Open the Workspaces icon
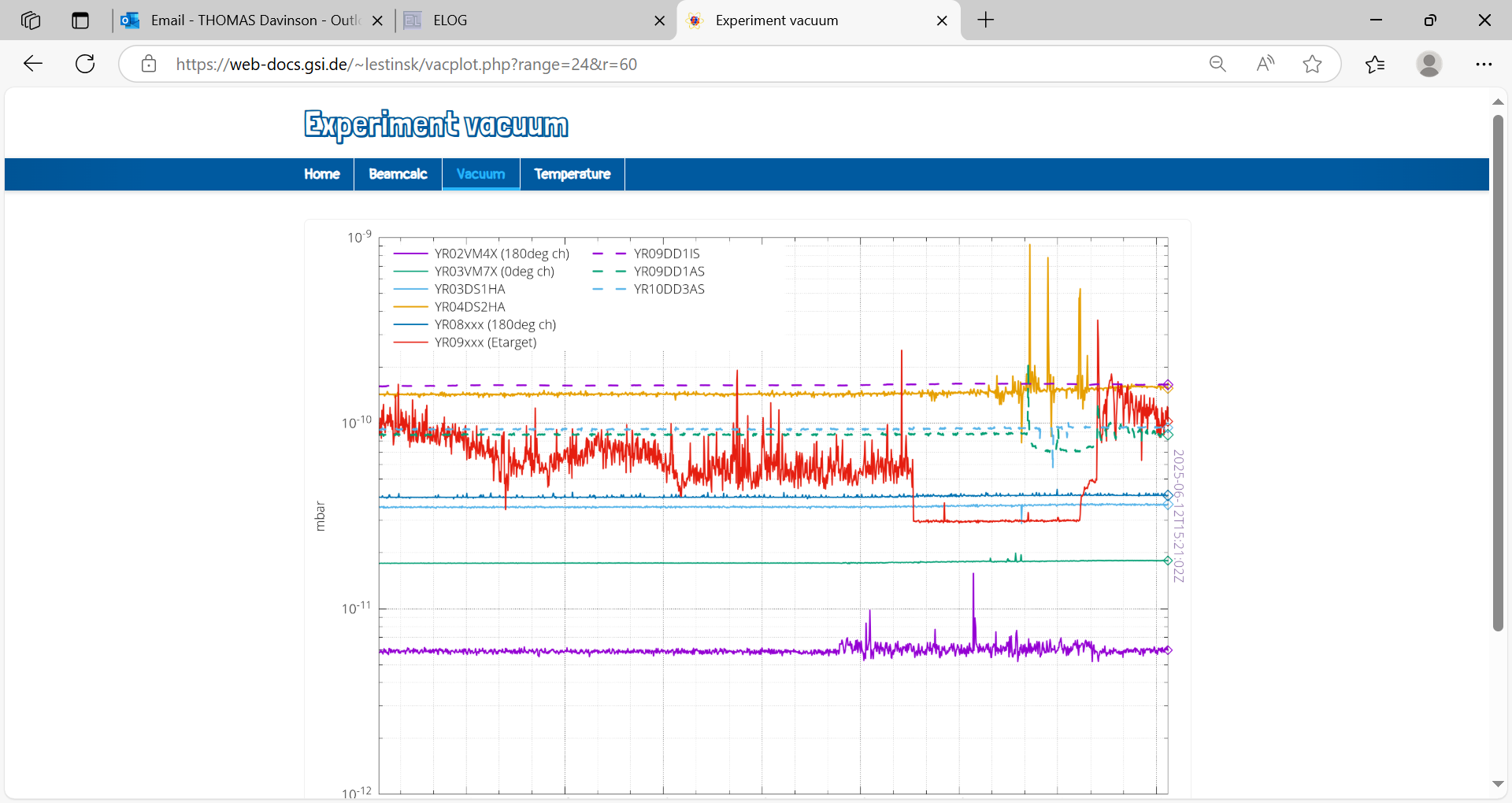This screenshot has height=803, width=1512. (31, 20)
